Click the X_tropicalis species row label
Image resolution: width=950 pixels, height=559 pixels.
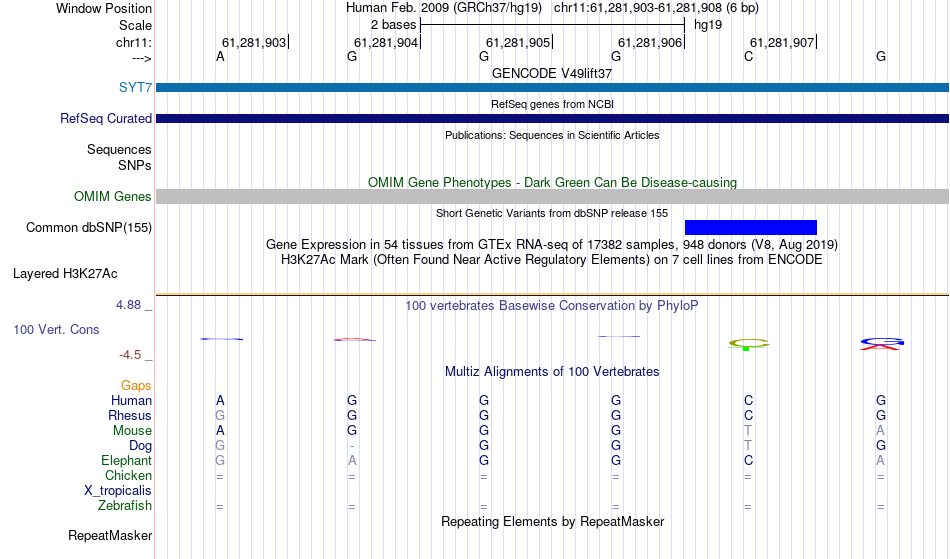118,491
